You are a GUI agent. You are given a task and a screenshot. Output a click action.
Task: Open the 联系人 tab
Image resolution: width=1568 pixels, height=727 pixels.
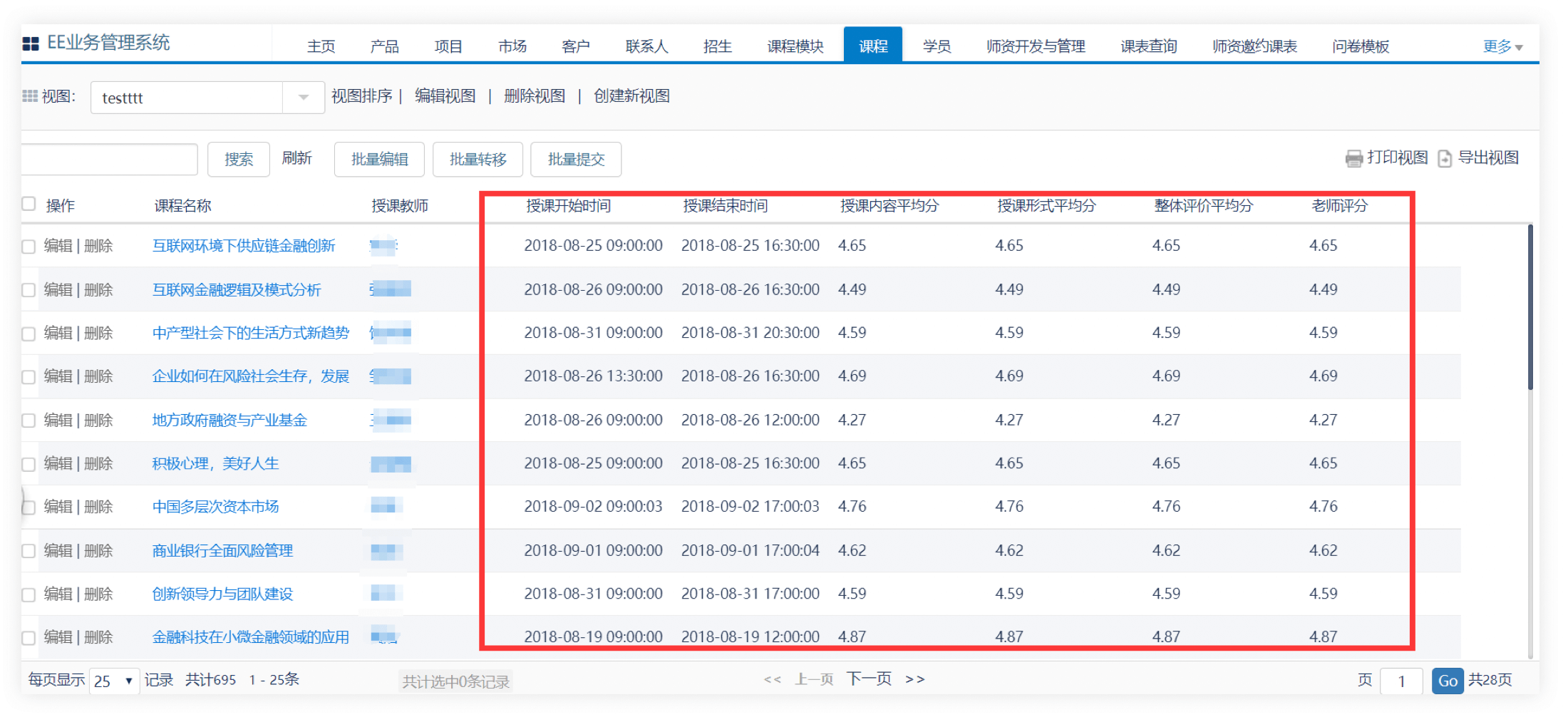pos(647,46)
